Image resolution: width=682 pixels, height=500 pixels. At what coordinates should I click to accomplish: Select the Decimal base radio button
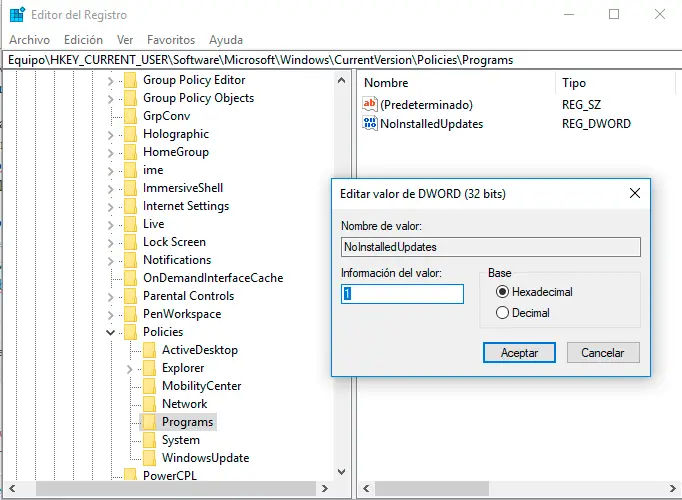pyautogui.click(x=502, y=313)
